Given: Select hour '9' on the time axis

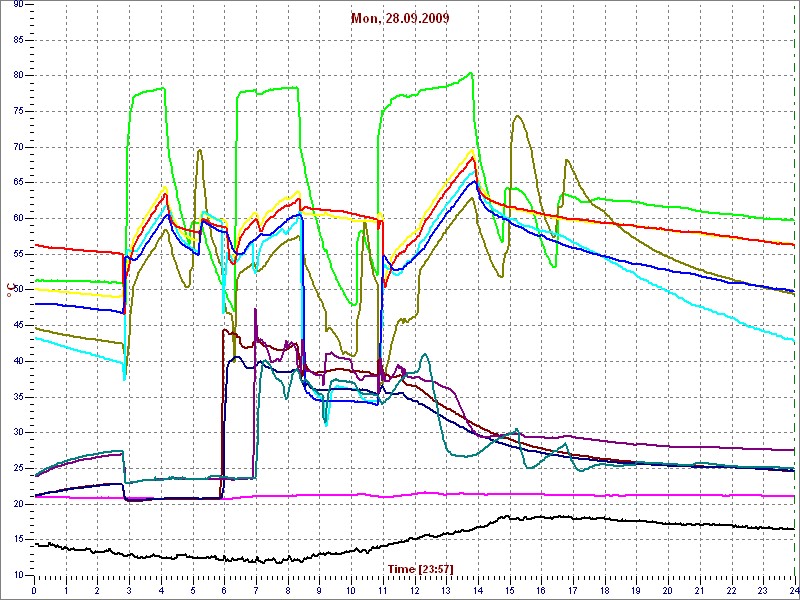Looking at the screenshot, I should click(319, 590).
